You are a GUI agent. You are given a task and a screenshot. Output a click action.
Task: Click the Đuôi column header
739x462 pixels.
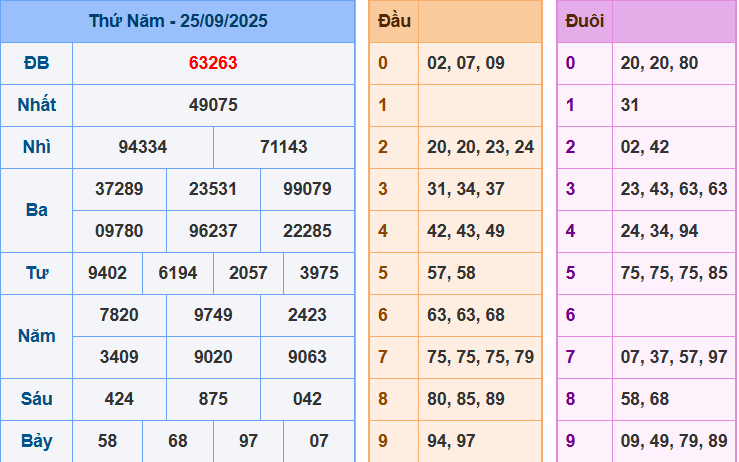(584, 21)
